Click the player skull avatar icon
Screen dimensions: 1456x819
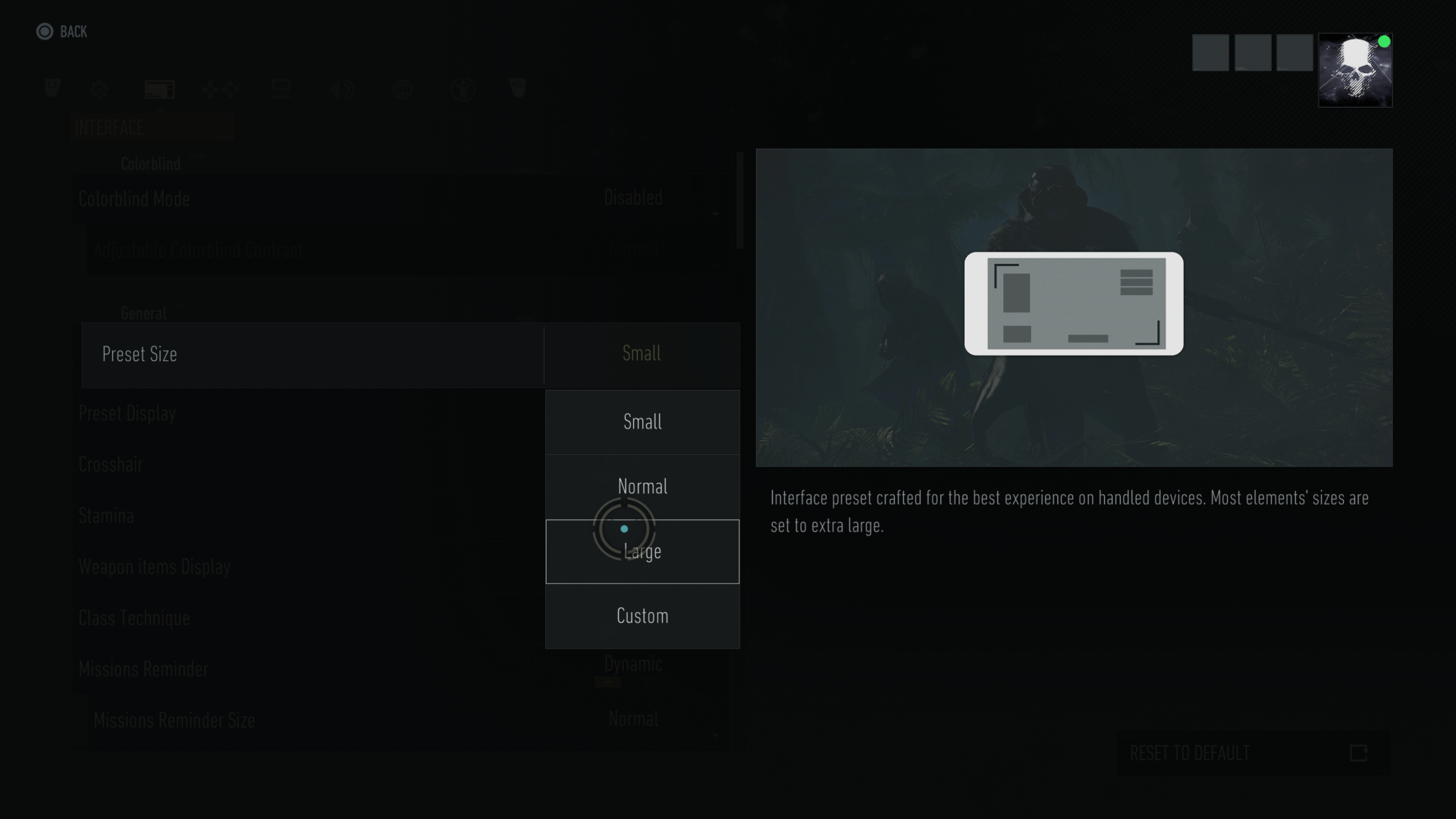[x=1354, y=71]
